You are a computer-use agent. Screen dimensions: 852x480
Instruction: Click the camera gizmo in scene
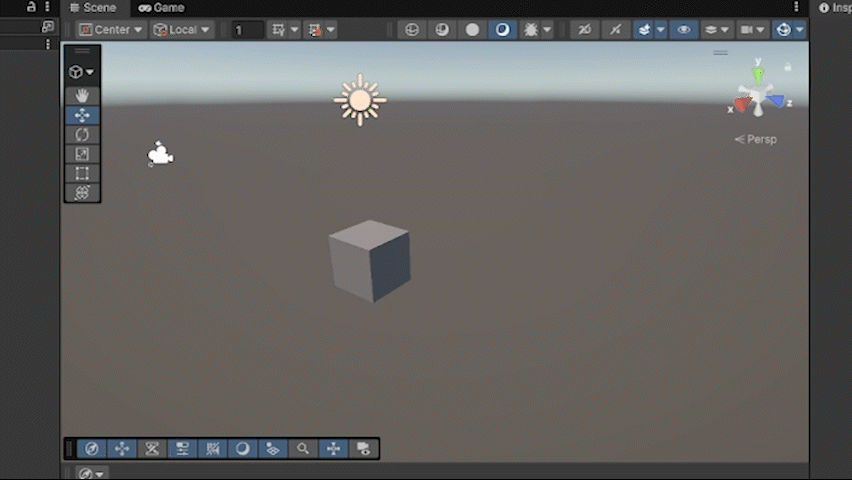coord(160,154)
